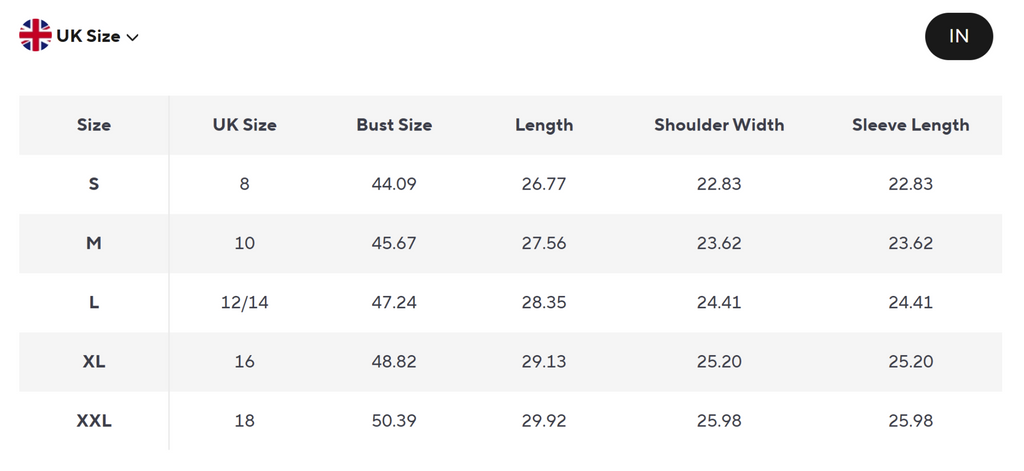The width and height of the screenshot is (1024, 471).
Task: Click the L size row label
Action: click(94, 302)
